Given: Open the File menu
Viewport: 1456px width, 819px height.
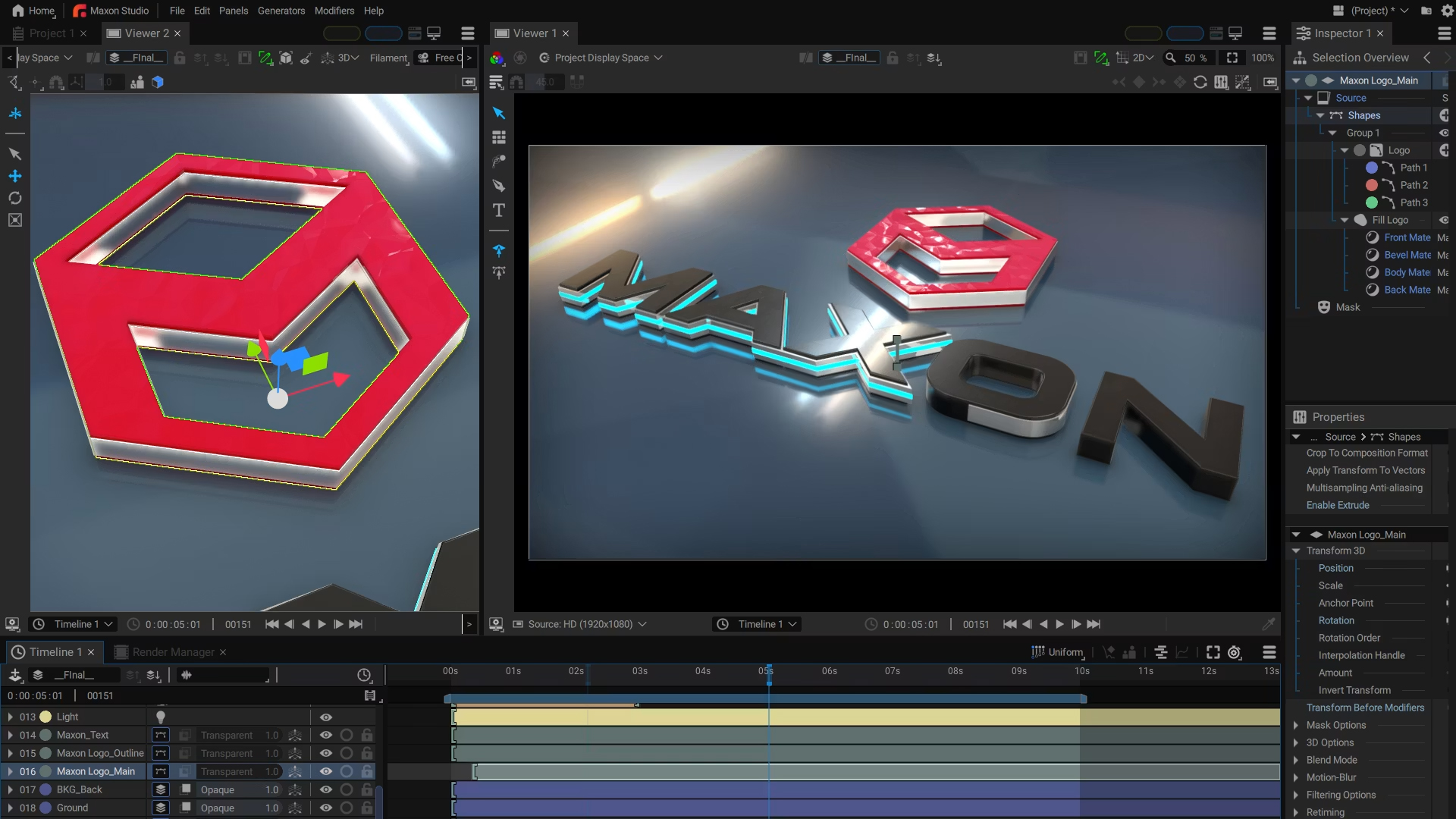Looking at the screenshot, I should (x=177, y=11).
